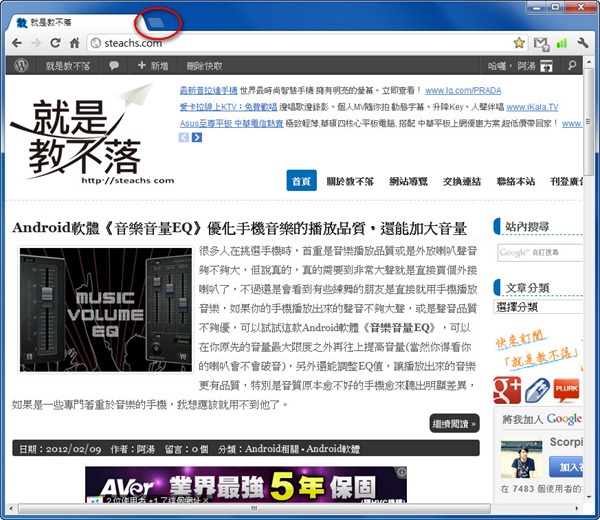This screenshot has width=600, height=520.
Task: Open the 聯絡本站 navigation item
Action: click(x=515, y=181)
